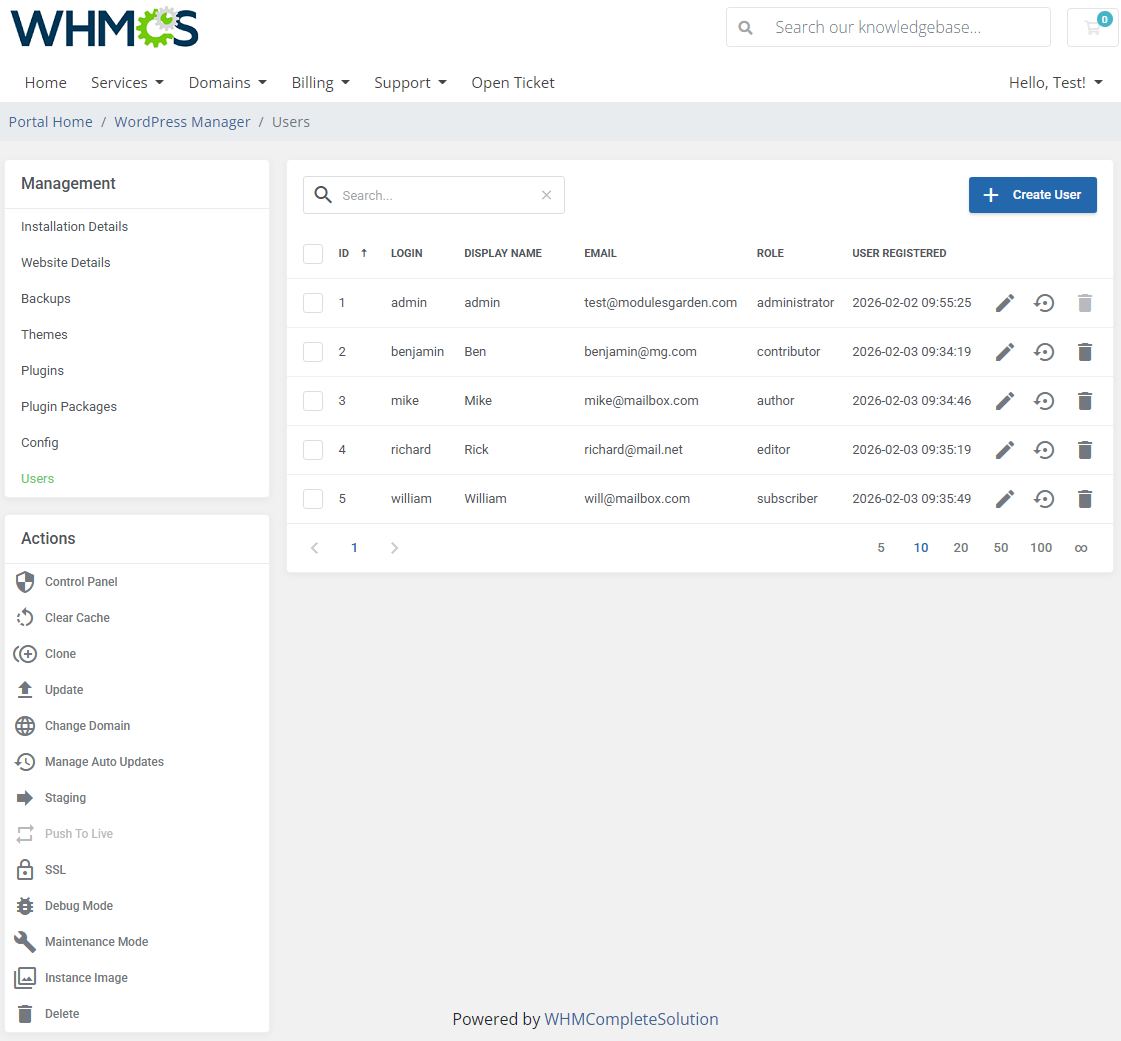Expand the Services menu

[x=127, y=82]
